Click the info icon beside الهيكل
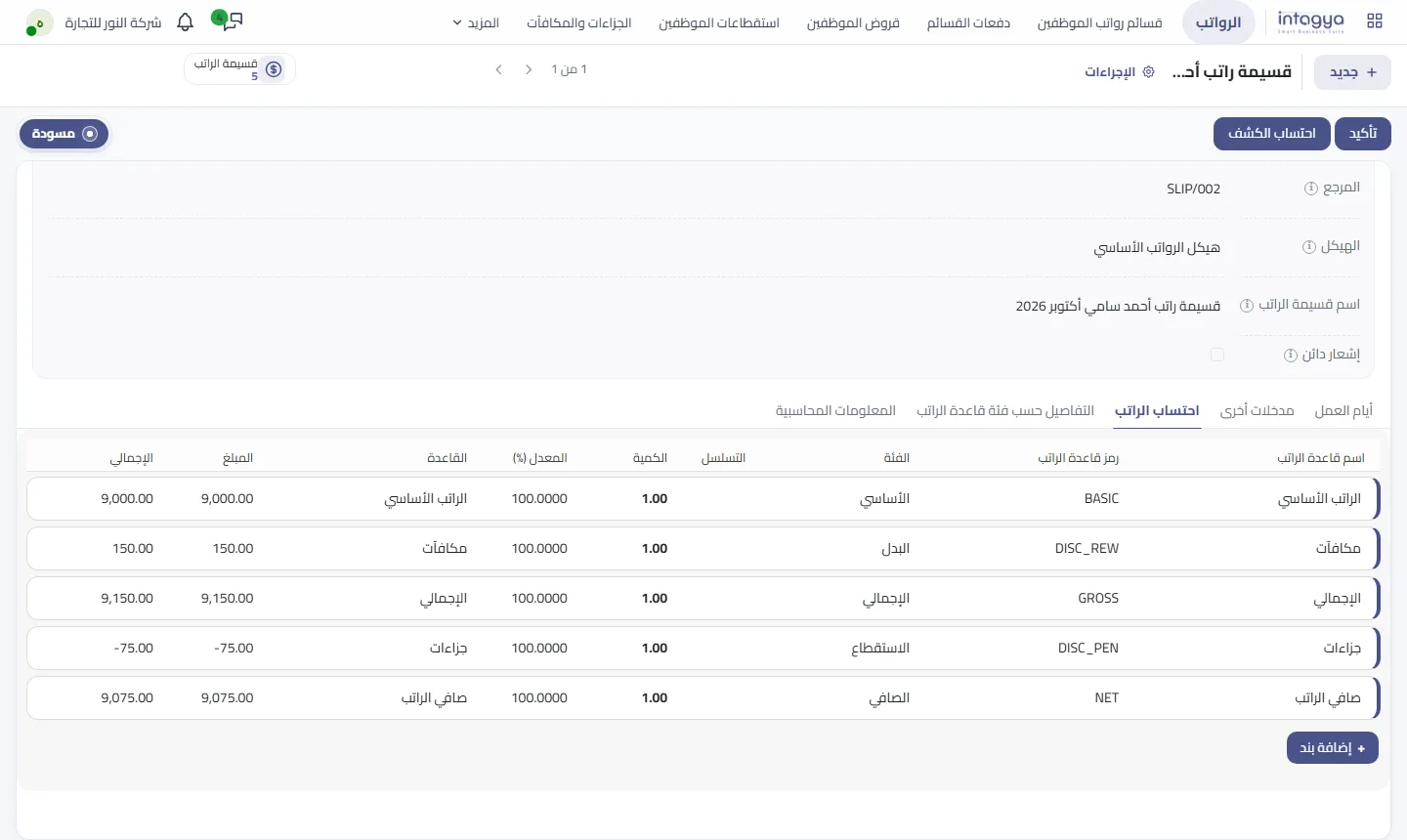This screenshot has width=1407, height=840. coord(1309,247)
